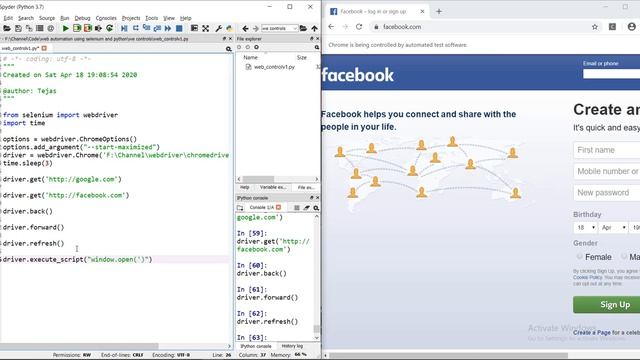
Task: Select Female gender radio button
Action: click(579, 256)
